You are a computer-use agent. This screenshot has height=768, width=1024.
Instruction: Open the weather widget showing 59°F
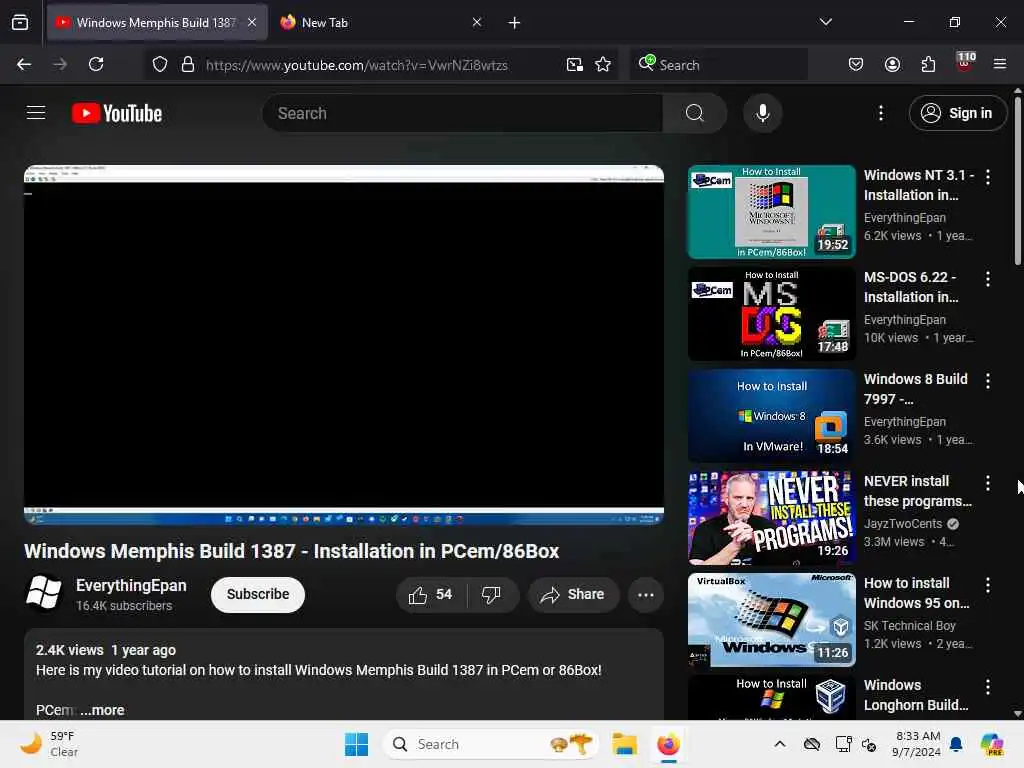[48, 744]
